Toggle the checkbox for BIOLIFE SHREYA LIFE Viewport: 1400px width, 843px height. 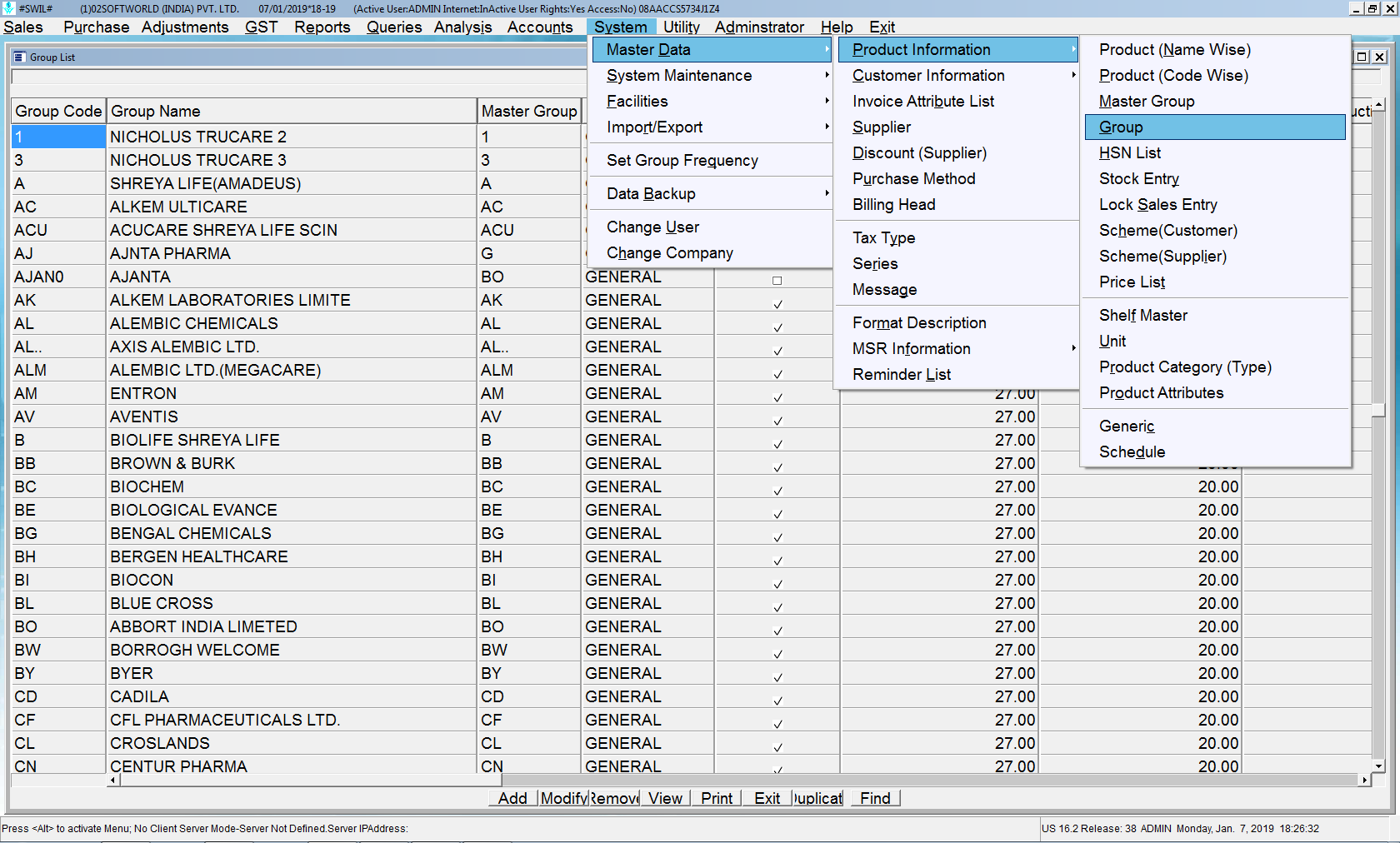coord(777,444)
